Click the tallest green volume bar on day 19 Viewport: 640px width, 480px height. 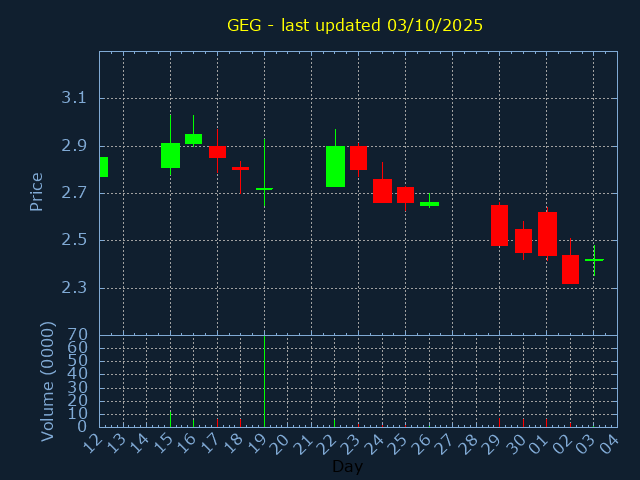click(x=264, y=380)
